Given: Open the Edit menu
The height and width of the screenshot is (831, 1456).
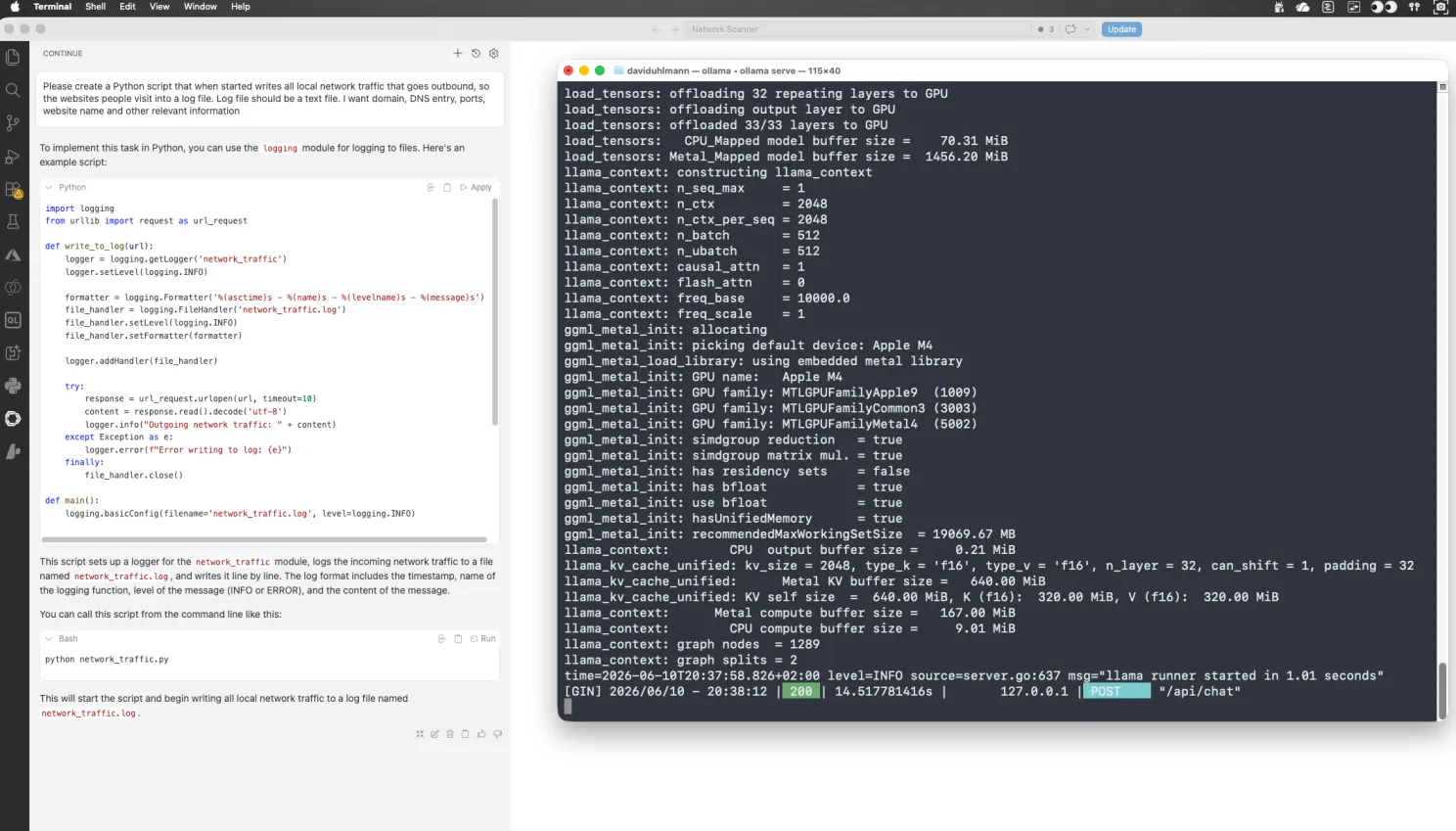Looking at the screenshot, I should tap(127, 7).
